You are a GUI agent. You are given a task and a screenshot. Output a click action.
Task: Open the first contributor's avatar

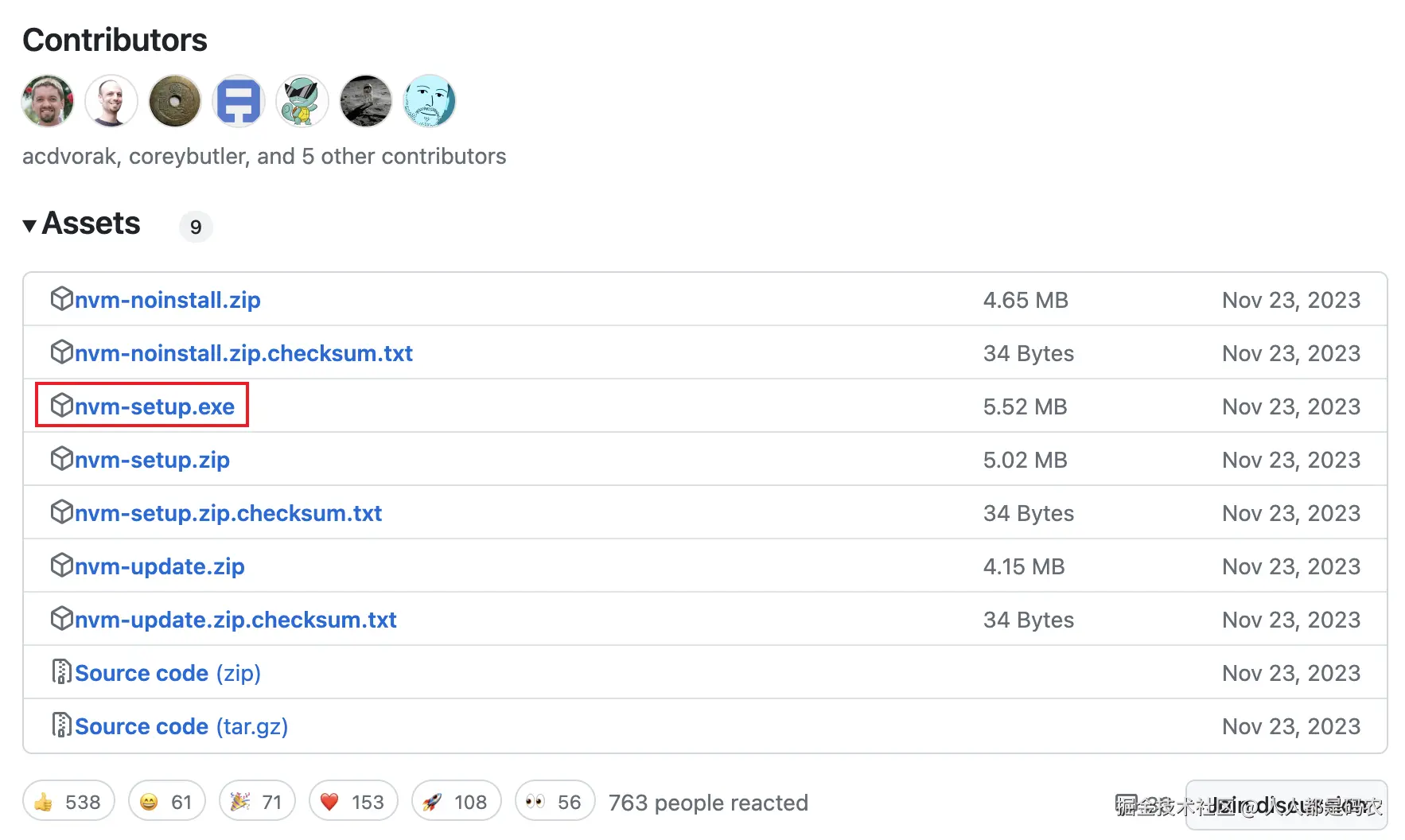point(48,101)
